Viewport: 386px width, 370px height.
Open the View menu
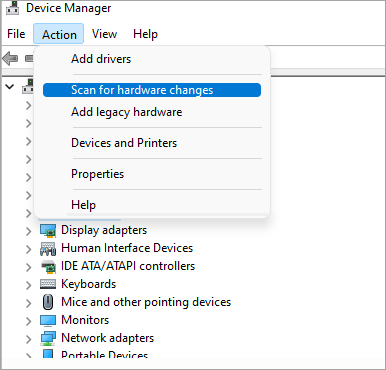pyautogui.click(x=104, y=34)
